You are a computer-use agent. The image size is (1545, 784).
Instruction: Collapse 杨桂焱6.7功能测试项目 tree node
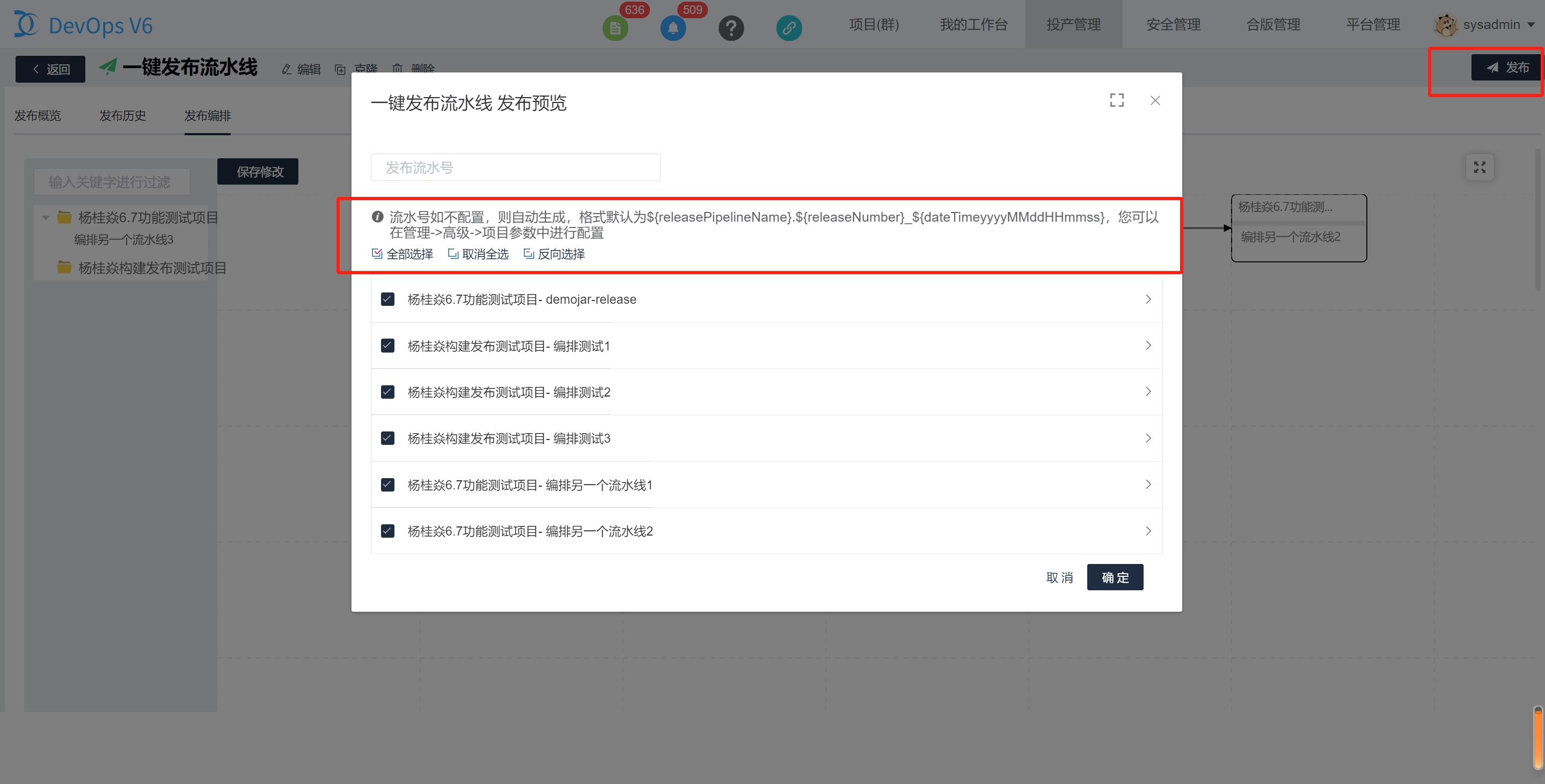46,217
